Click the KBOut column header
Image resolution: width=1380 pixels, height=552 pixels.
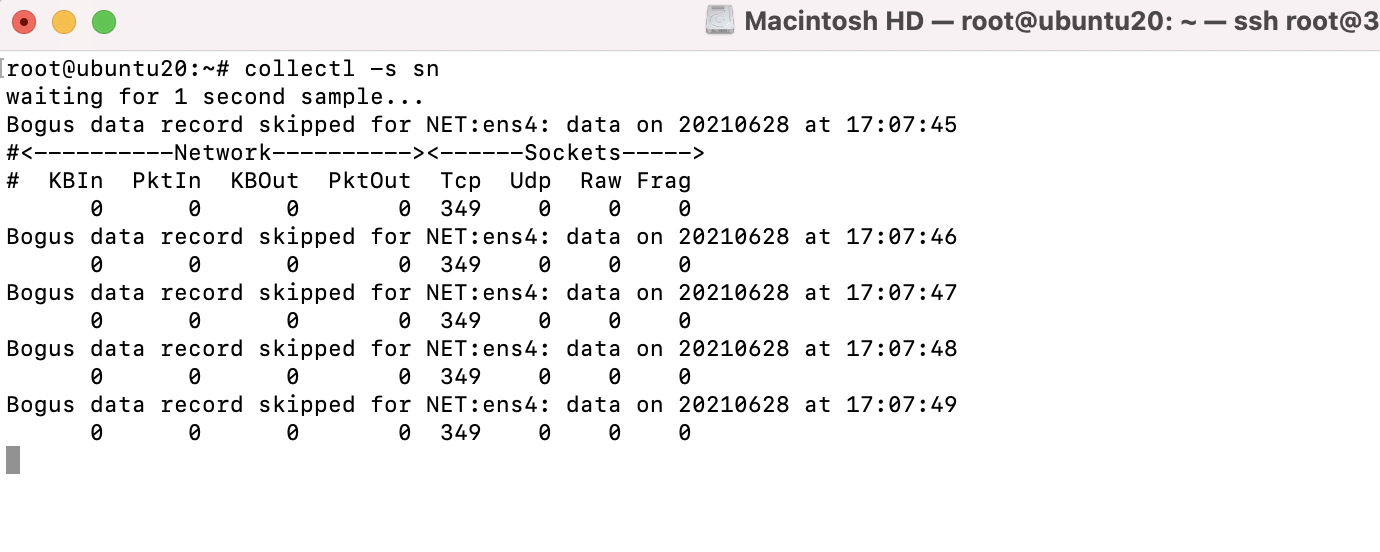point(265,181)
